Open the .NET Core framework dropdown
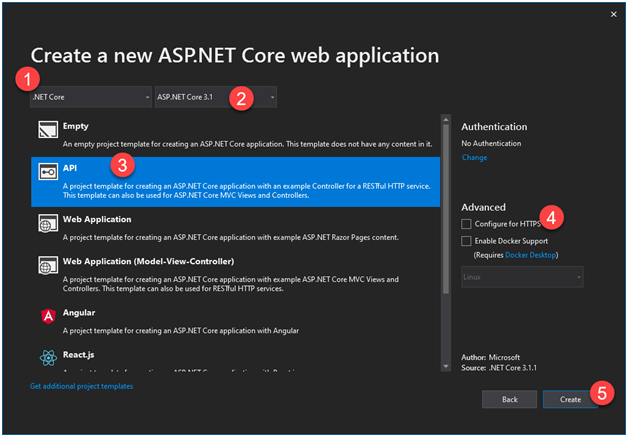This screenshot has height=437, width=628. point(90,97)
